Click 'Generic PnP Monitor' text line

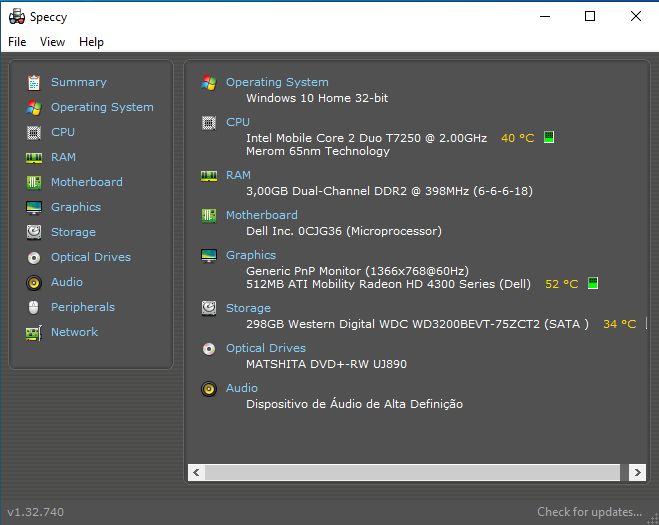click(357, 271)
